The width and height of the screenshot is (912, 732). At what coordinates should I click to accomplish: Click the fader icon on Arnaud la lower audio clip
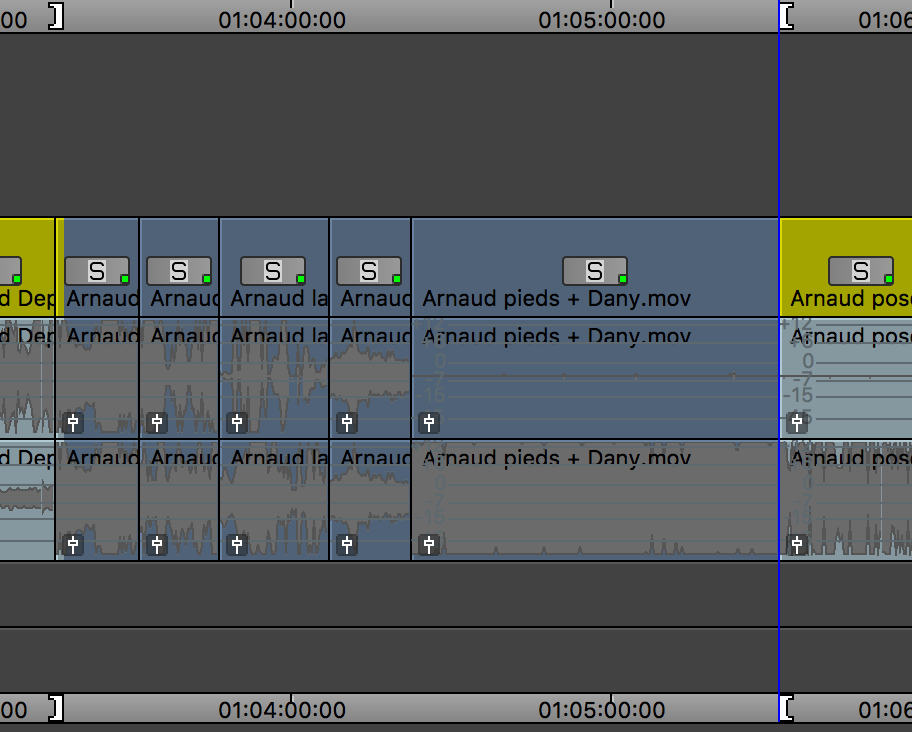(237, 545)
